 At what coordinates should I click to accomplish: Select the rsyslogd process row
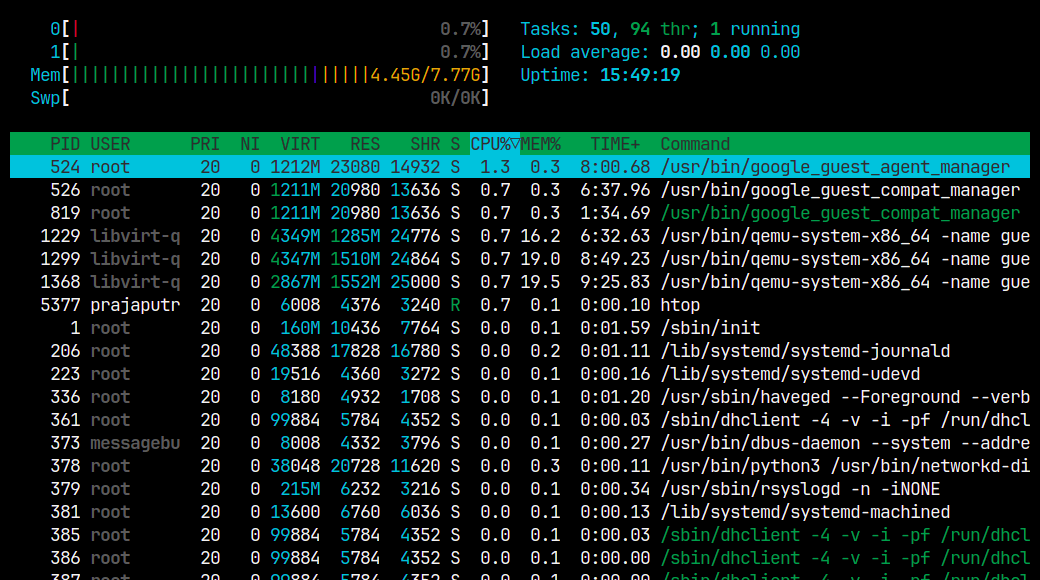tap(520, 489)
